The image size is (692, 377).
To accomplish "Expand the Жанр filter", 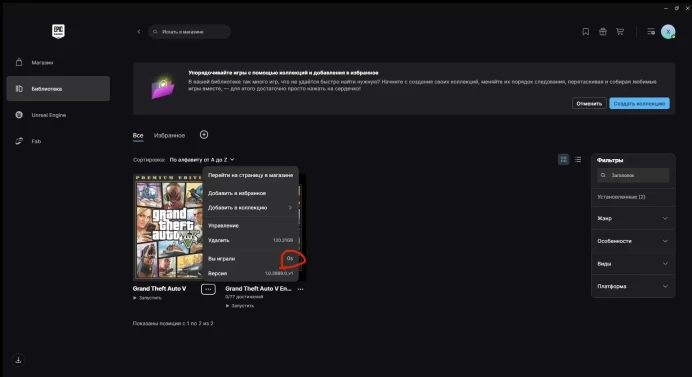I will [633, 218].
